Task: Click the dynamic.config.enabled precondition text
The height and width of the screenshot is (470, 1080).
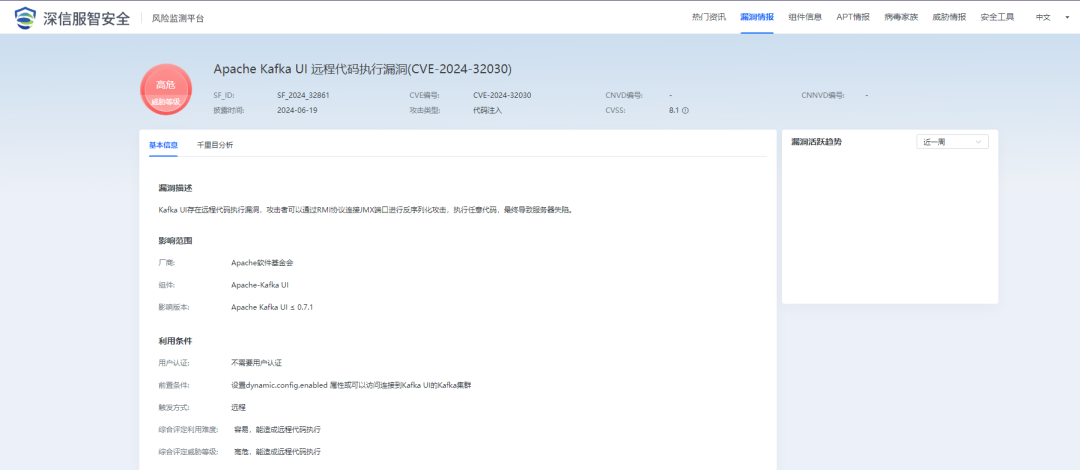Action: [x=351, y=385]
